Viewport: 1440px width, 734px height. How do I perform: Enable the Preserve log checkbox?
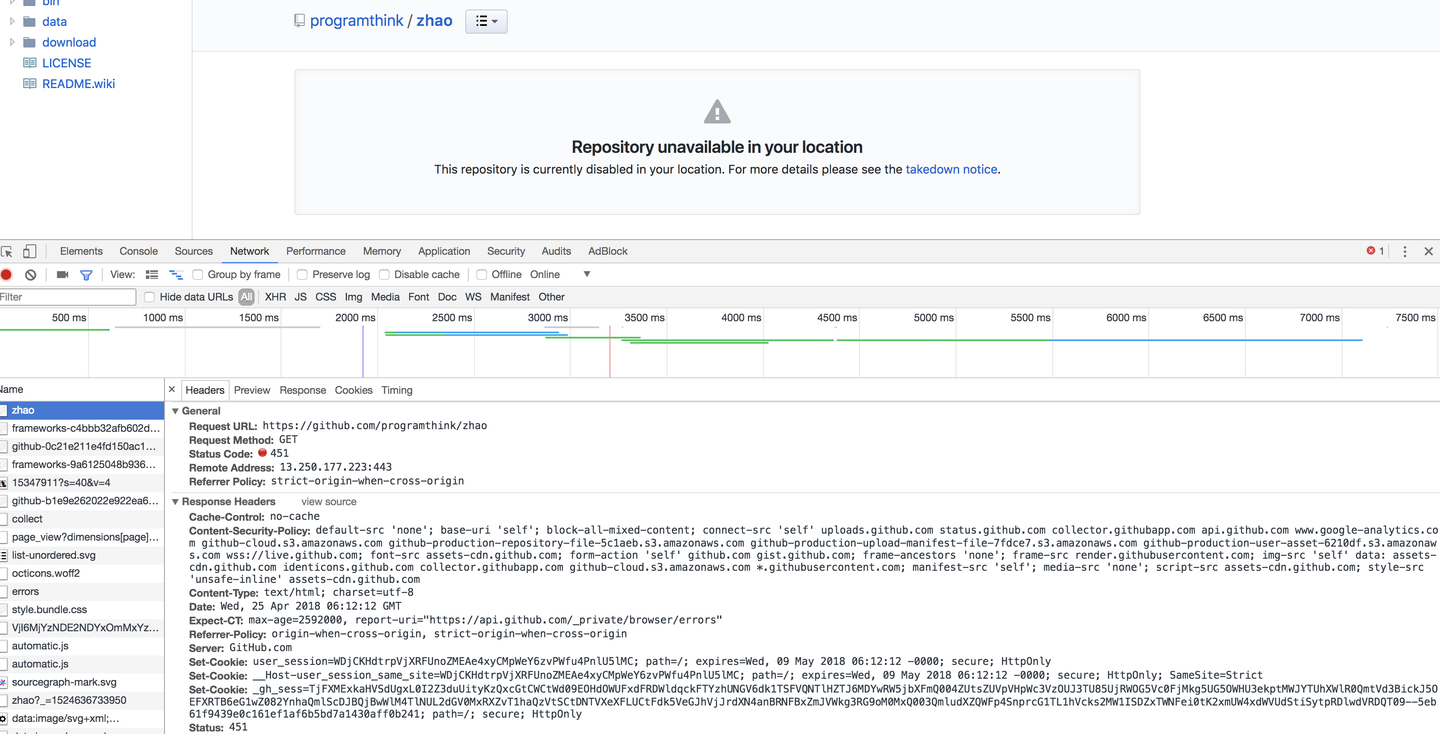302,275
